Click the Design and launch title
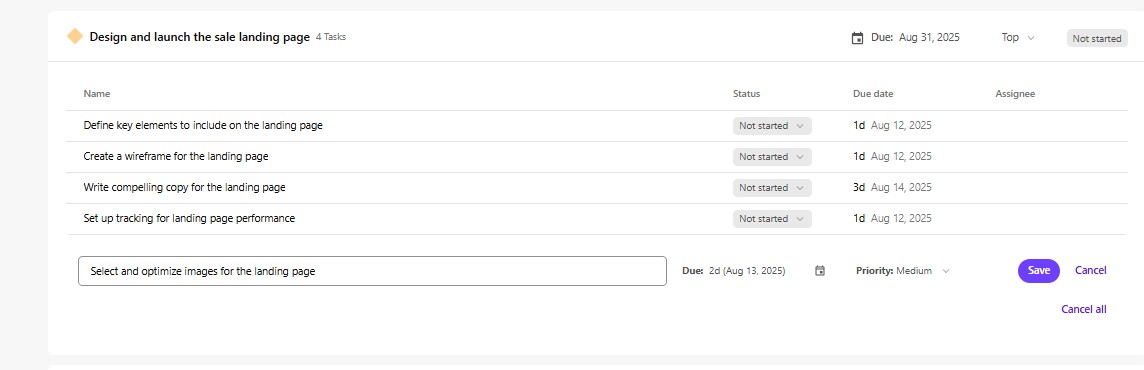Screen dimensions: 1144x370 click(x=199, y=36)
